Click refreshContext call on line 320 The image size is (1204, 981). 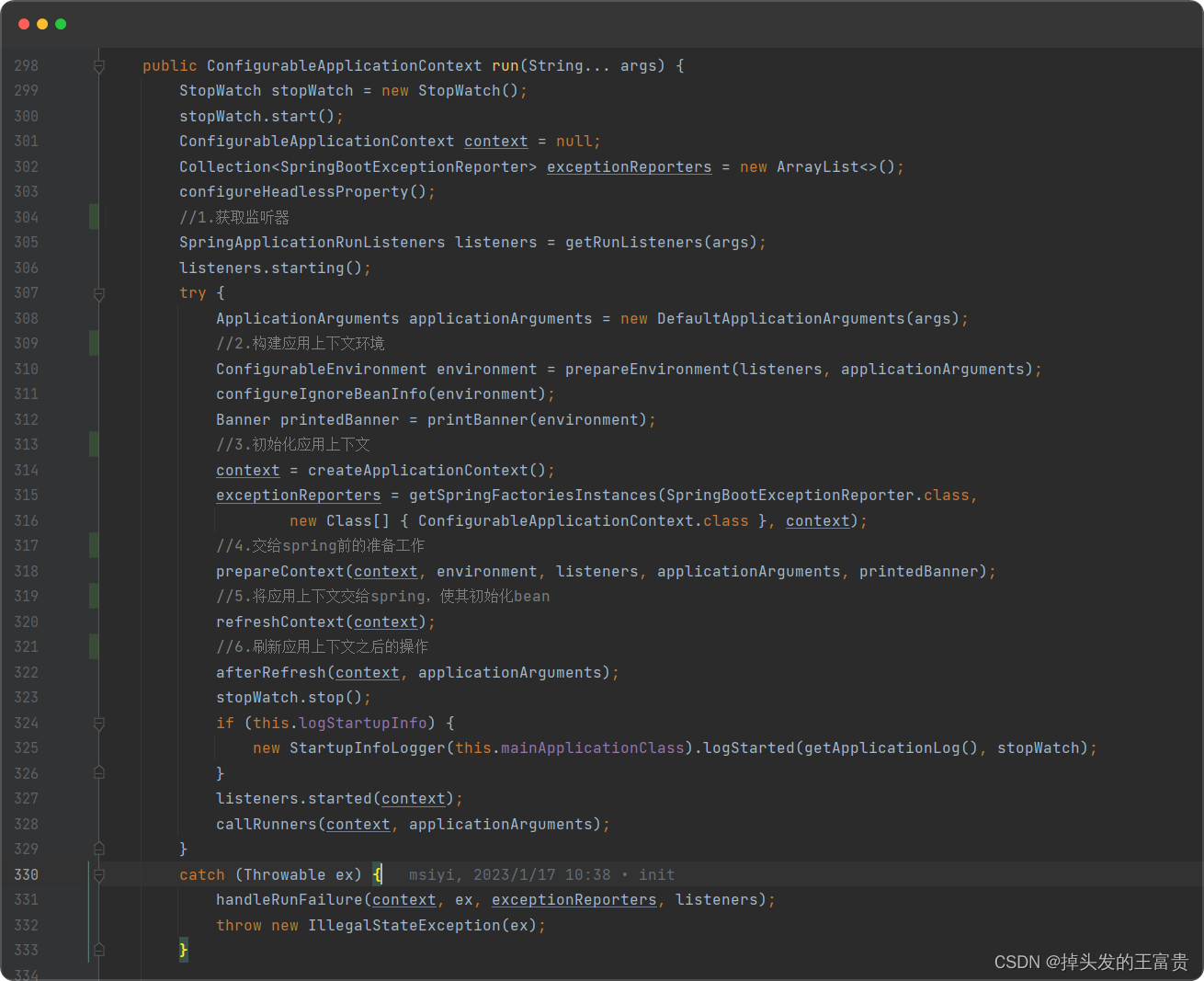(x=280, y=622)
